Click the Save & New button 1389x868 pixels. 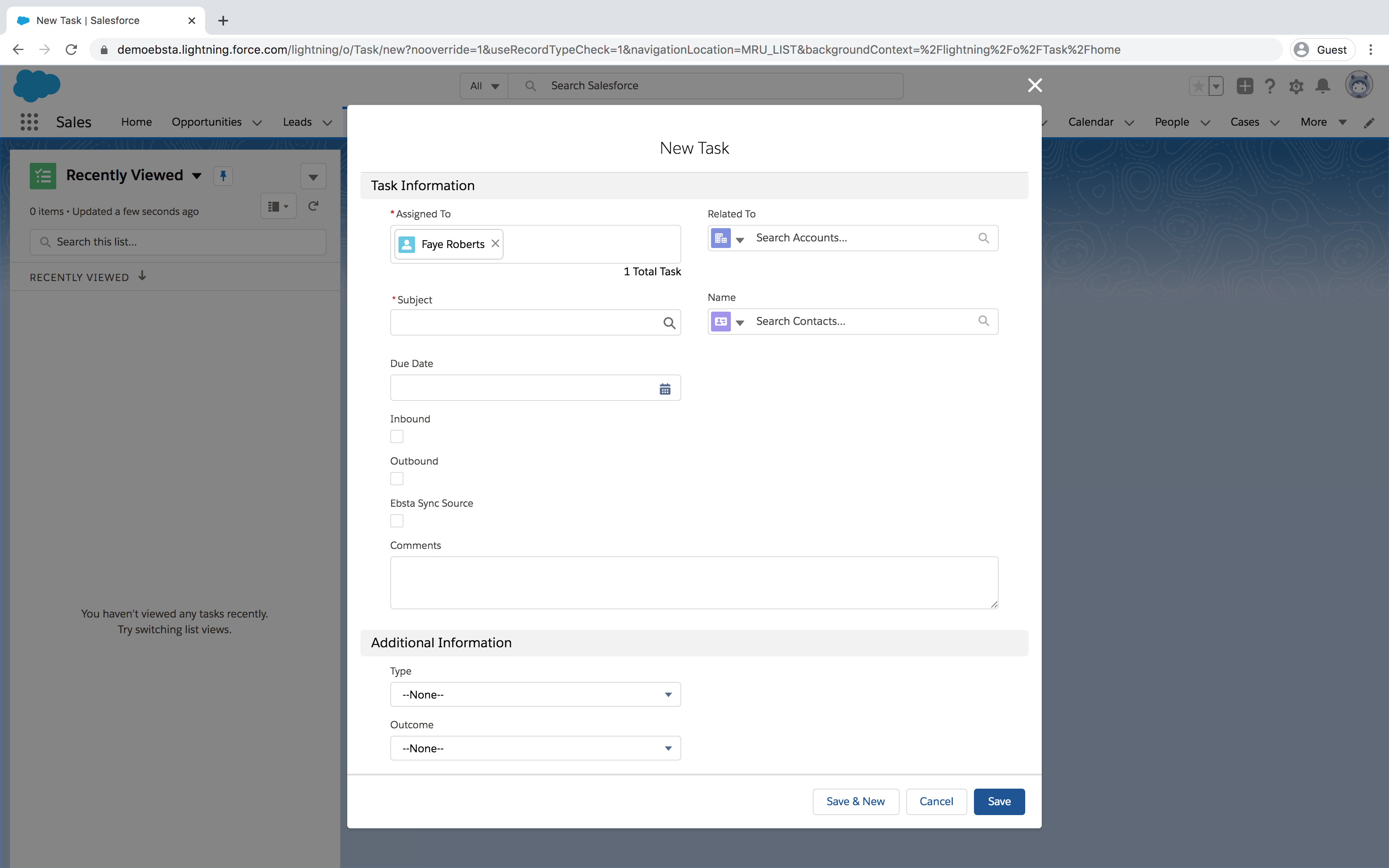tap(855, 801)
